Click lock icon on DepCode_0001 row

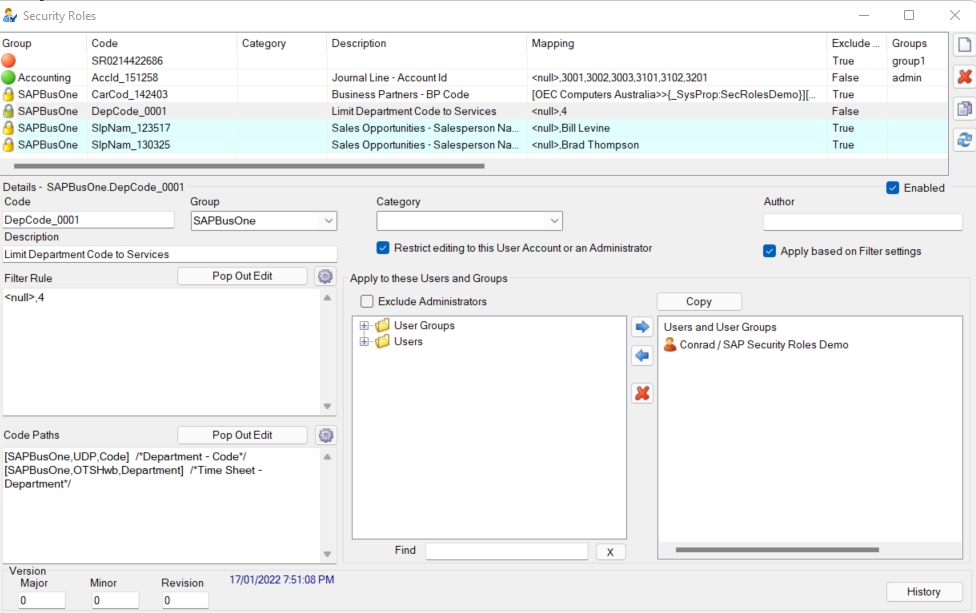pyautogui.click(x=8, y=111)
